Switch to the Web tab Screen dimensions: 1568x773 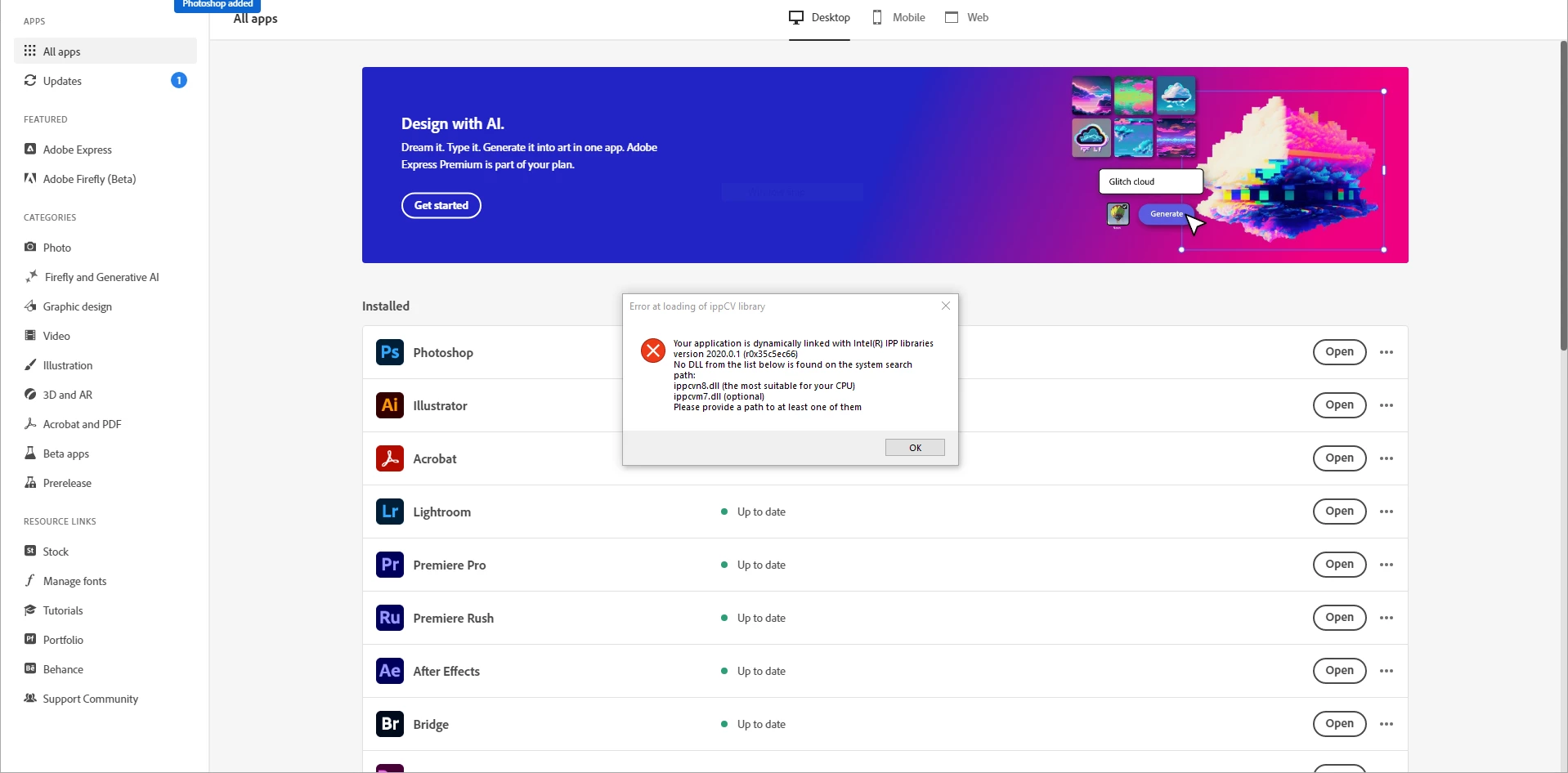[966, 17]
